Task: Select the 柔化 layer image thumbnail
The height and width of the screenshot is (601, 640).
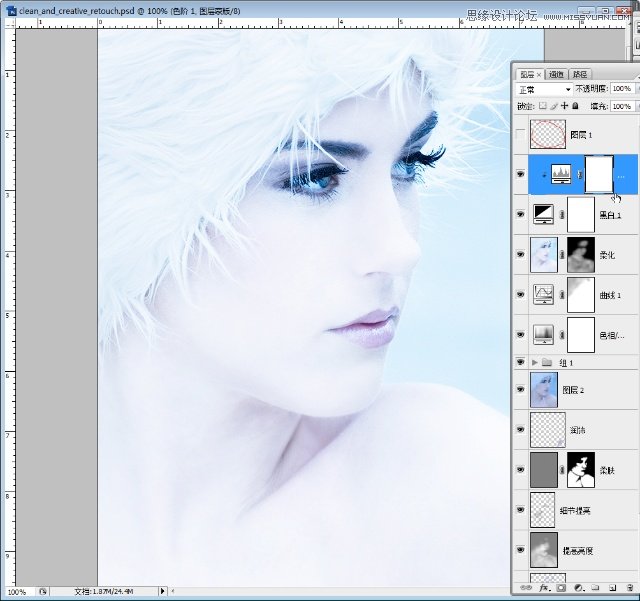Action: [544, 255]
